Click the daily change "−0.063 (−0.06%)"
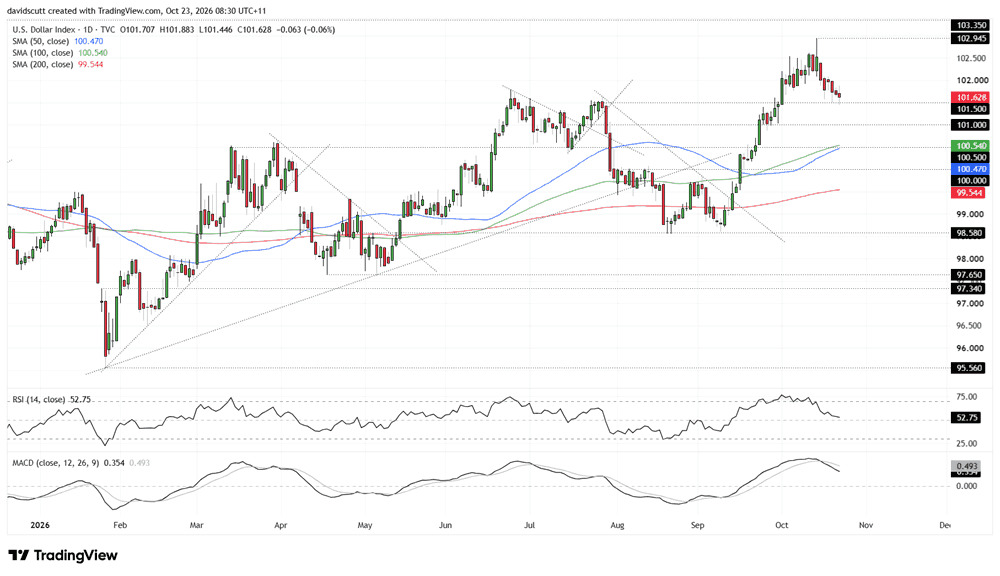1000x576 pixels. (305, 29)
